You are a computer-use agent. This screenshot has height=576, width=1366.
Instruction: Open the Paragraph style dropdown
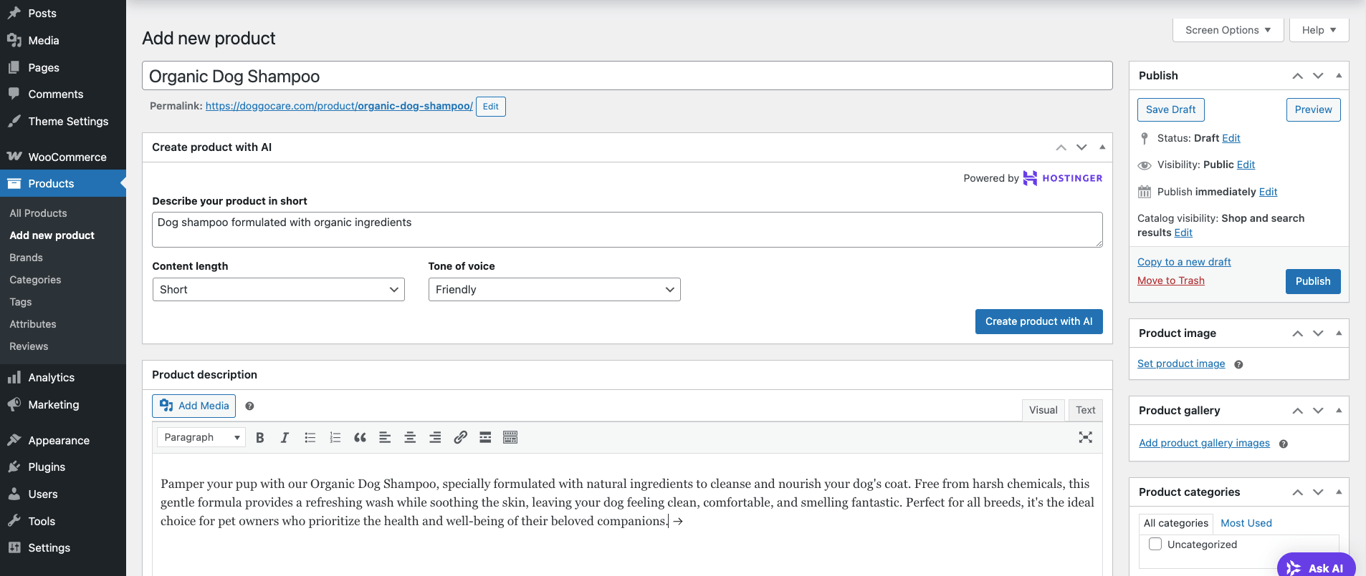click(200, 437)
